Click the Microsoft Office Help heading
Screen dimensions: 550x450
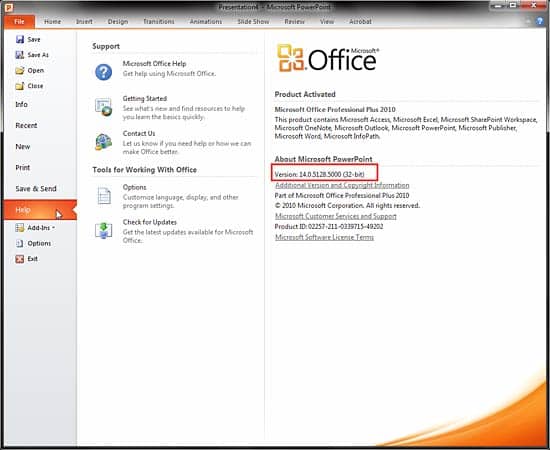(x=154, y=63)
